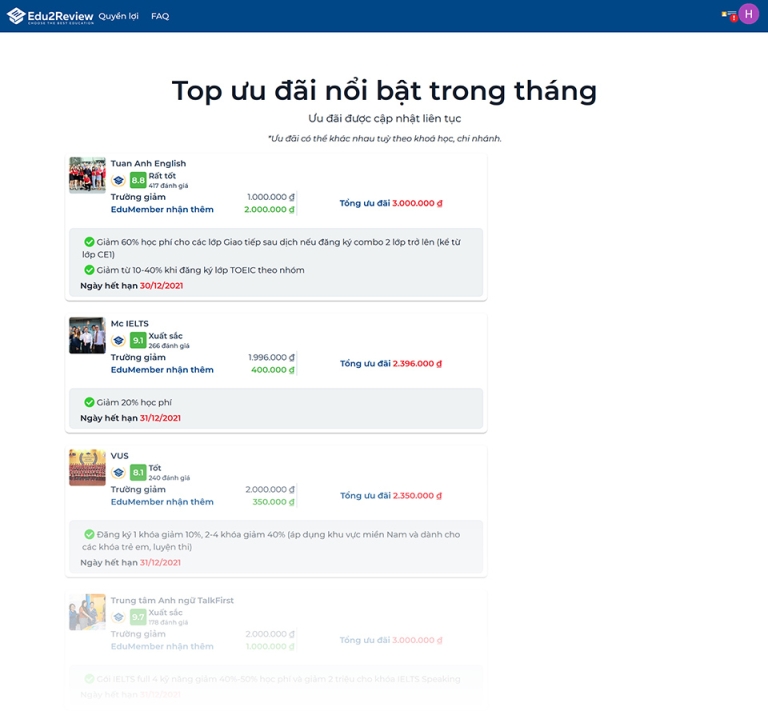The width and height of the screenshot is (768, 711).
Task: Click the 1.996.000 đ school discount amount
Action: pyautogui.click(x=271, y=357)
